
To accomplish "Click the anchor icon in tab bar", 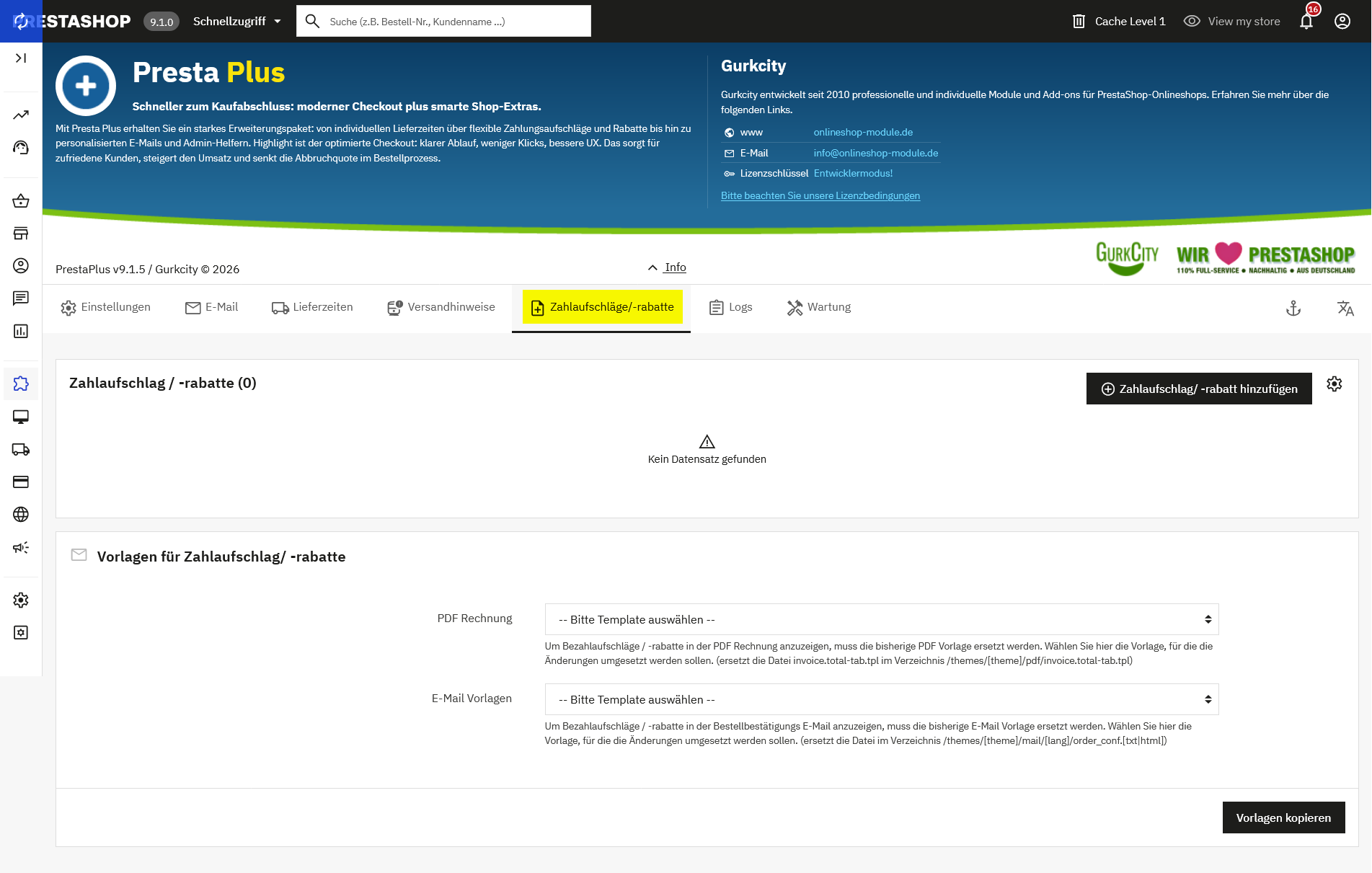I will tap(1293, 309).
